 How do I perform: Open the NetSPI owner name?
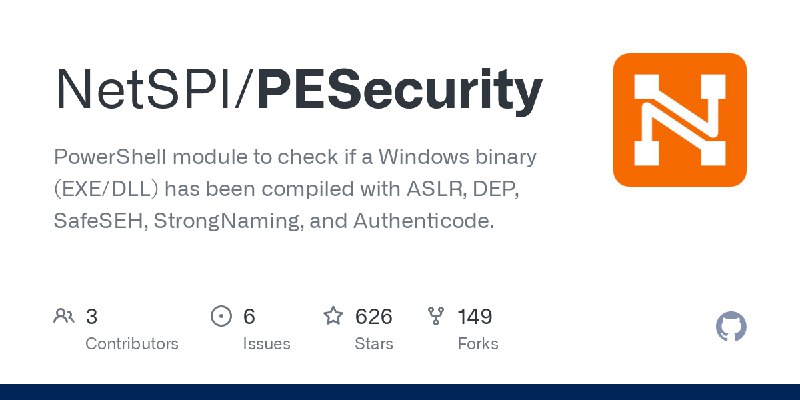[143, 89]
